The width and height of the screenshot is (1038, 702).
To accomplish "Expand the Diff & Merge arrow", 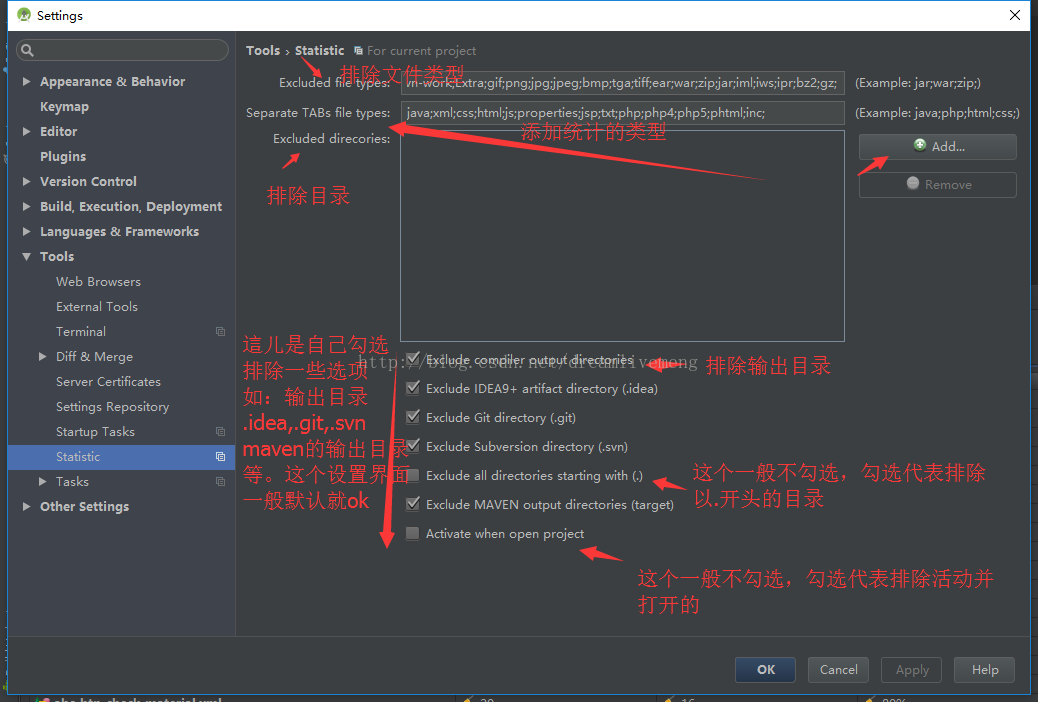I will [42, 356].
